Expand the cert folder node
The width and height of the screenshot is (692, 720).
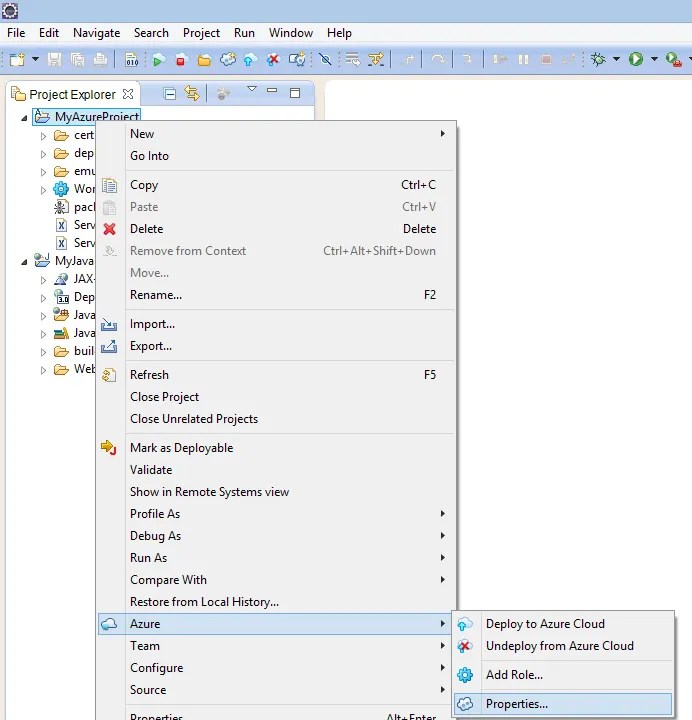43,136
